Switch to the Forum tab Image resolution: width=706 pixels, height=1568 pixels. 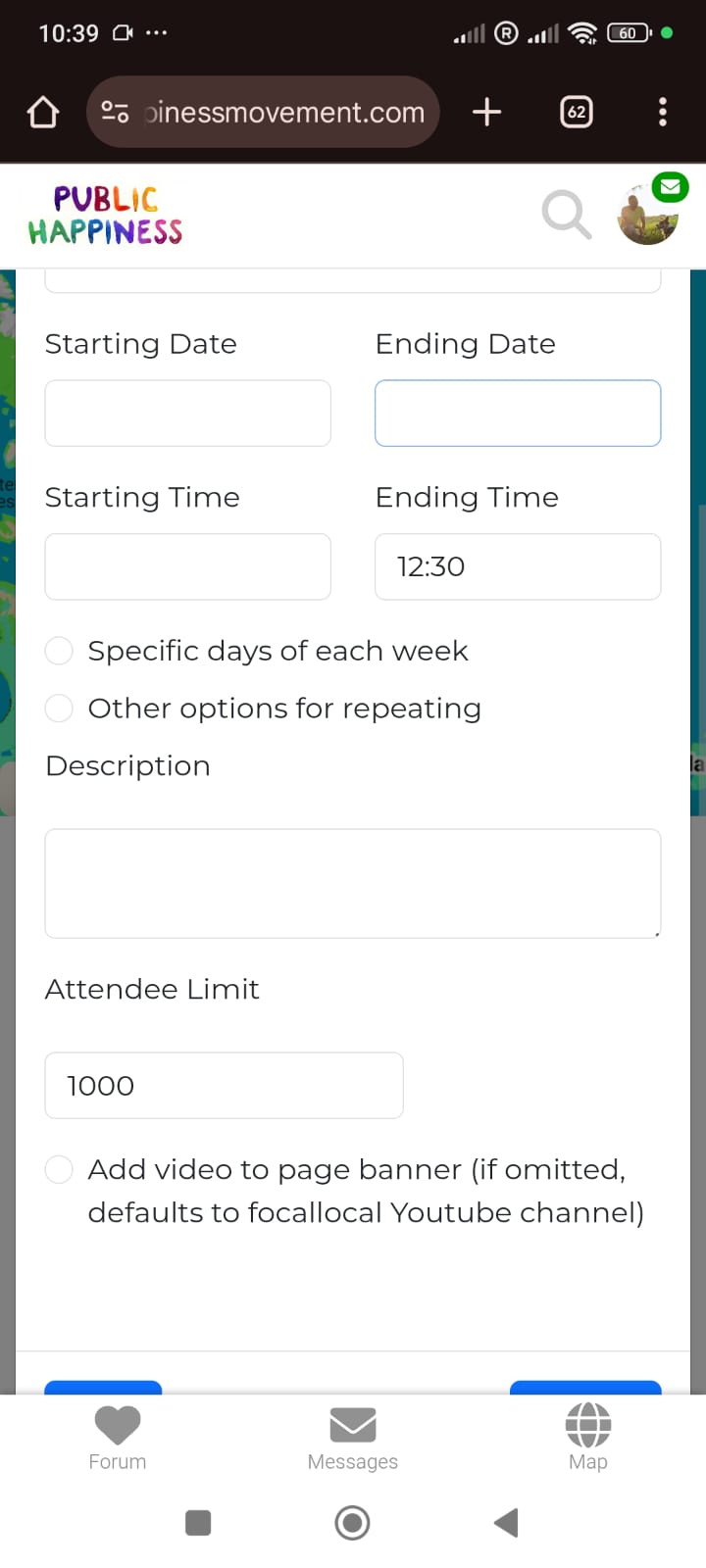118,1437
